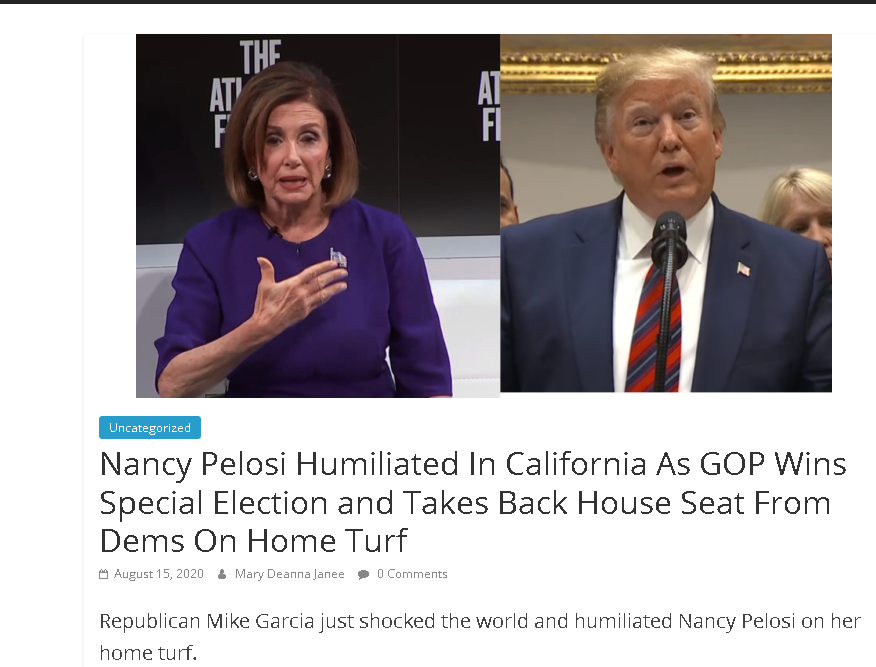
Task: Visit author Mary Deanna Janee's page
Action: (x=289, y=574)
